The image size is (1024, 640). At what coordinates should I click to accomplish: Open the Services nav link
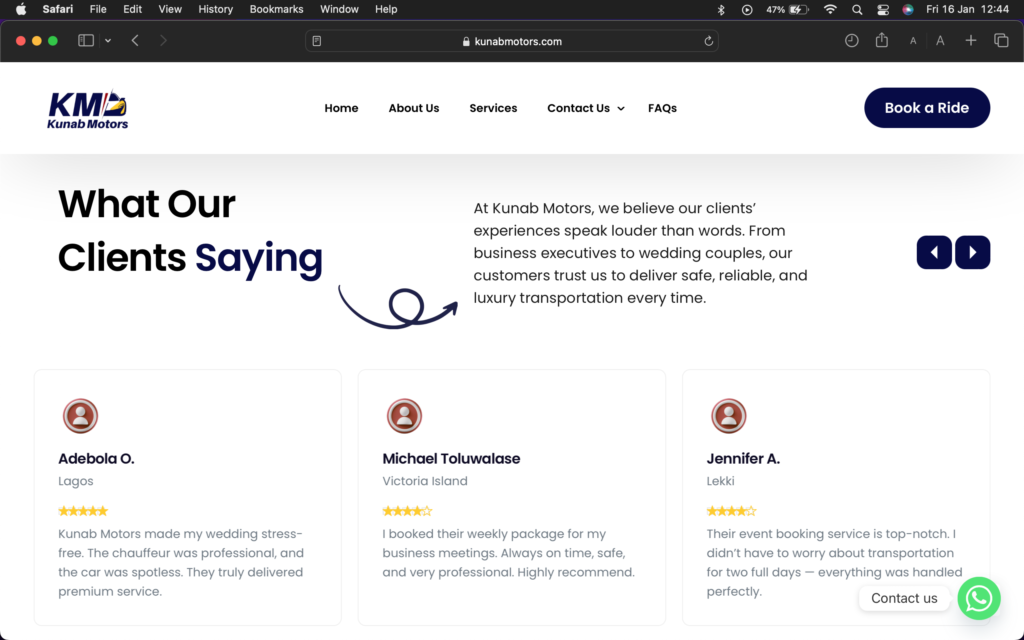pos(493,108)
